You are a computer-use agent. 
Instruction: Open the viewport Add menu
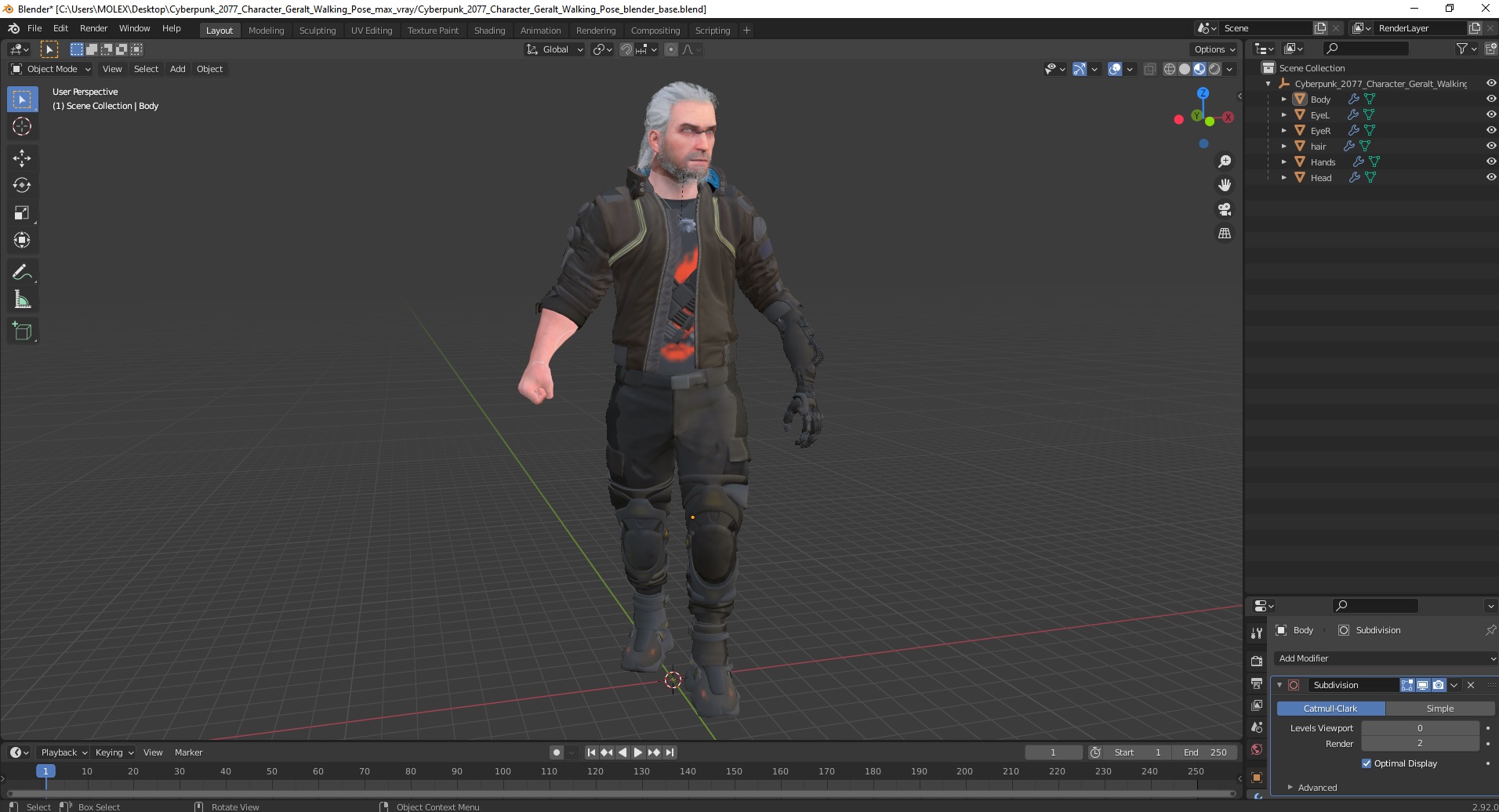click(x=178, y=69)
